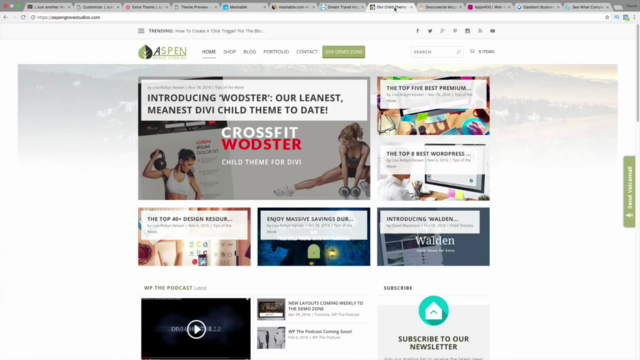
Task: Click the New Layouts post thumbnail
Action: click(x=271, y=309)
